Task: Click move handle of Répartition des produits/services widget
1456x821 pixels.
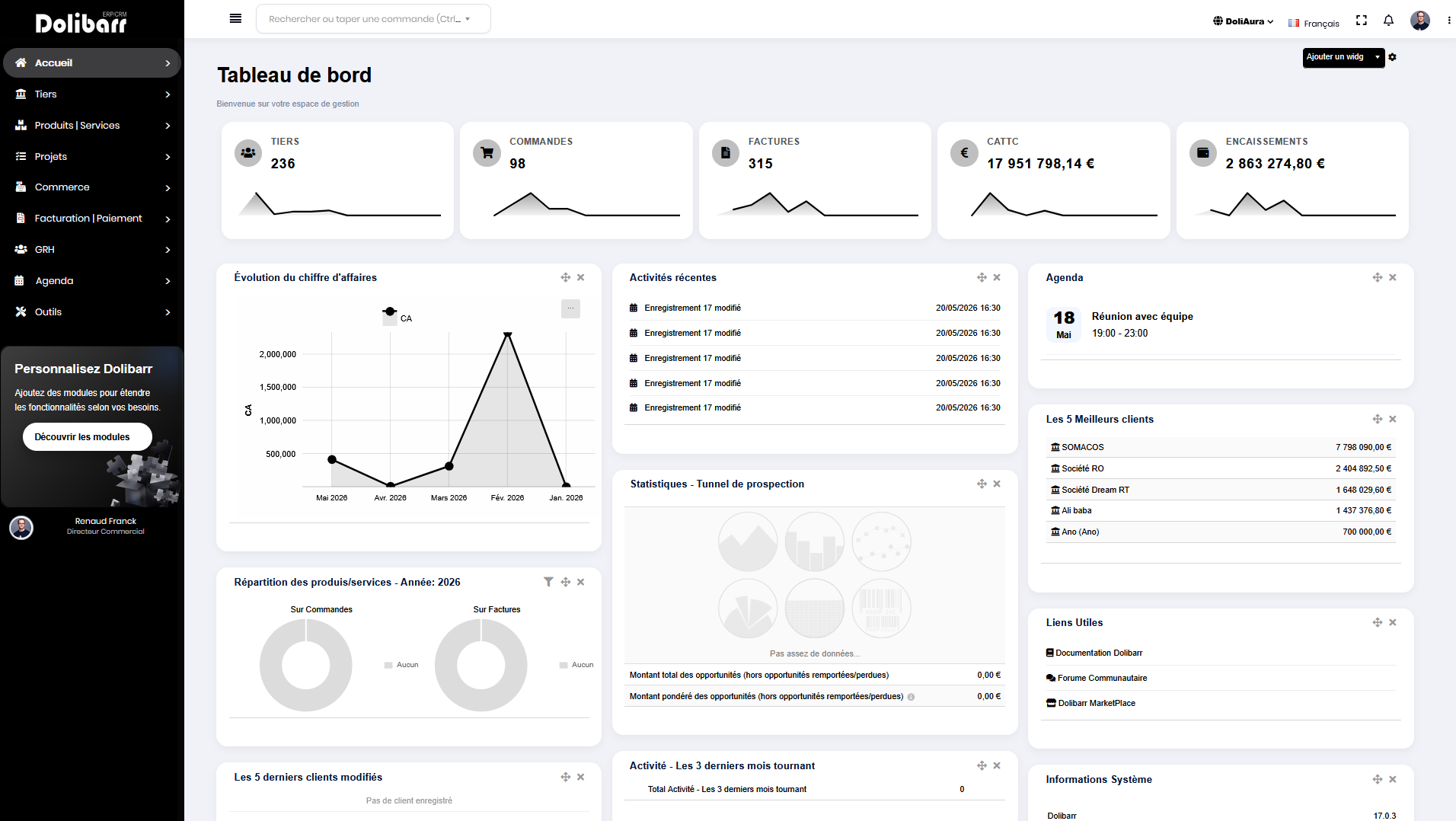Action: 565,583
